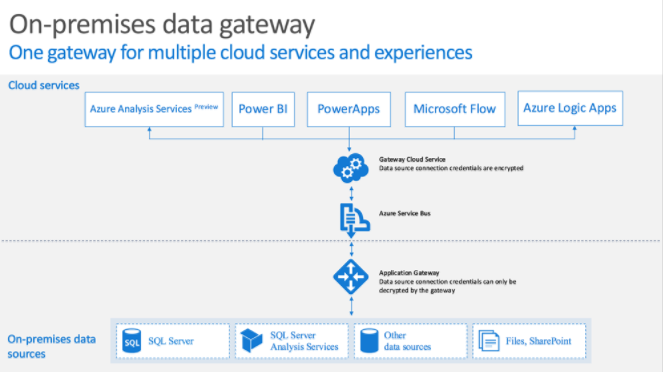Select the Power BI box
Screen dimensions: 663x372
[x=263, y=109]
